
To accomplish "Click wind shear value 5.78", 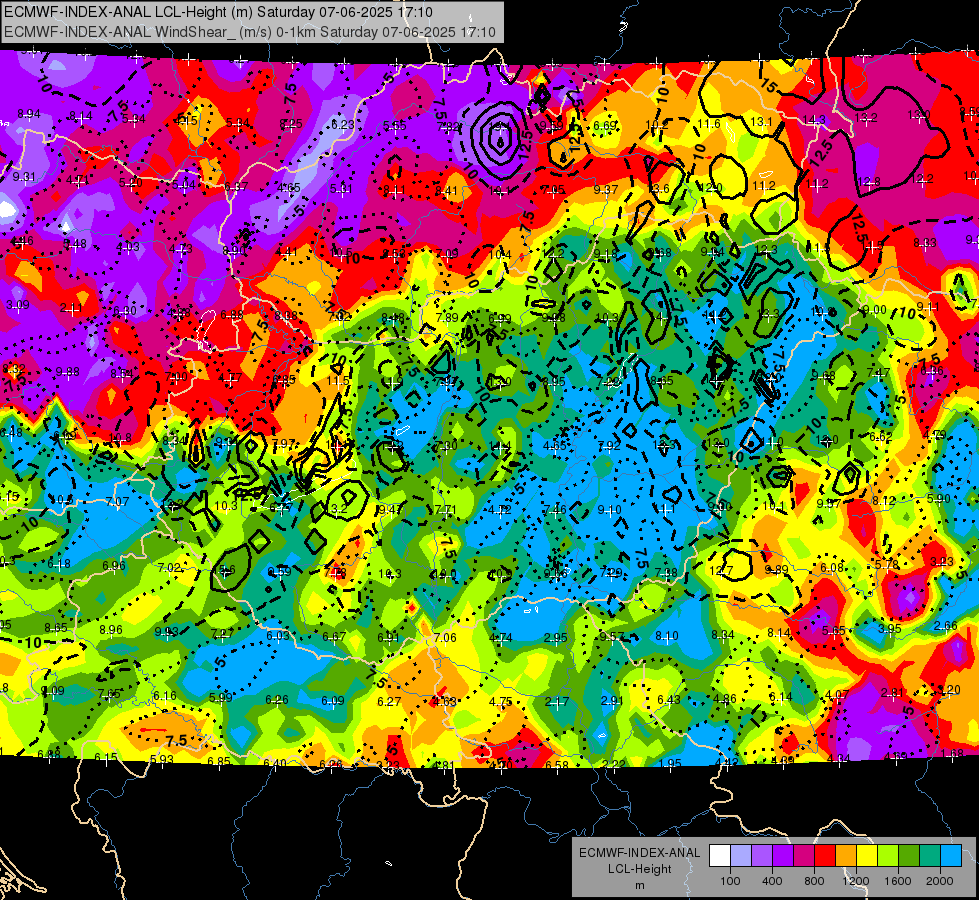I will tap(887, 565).
